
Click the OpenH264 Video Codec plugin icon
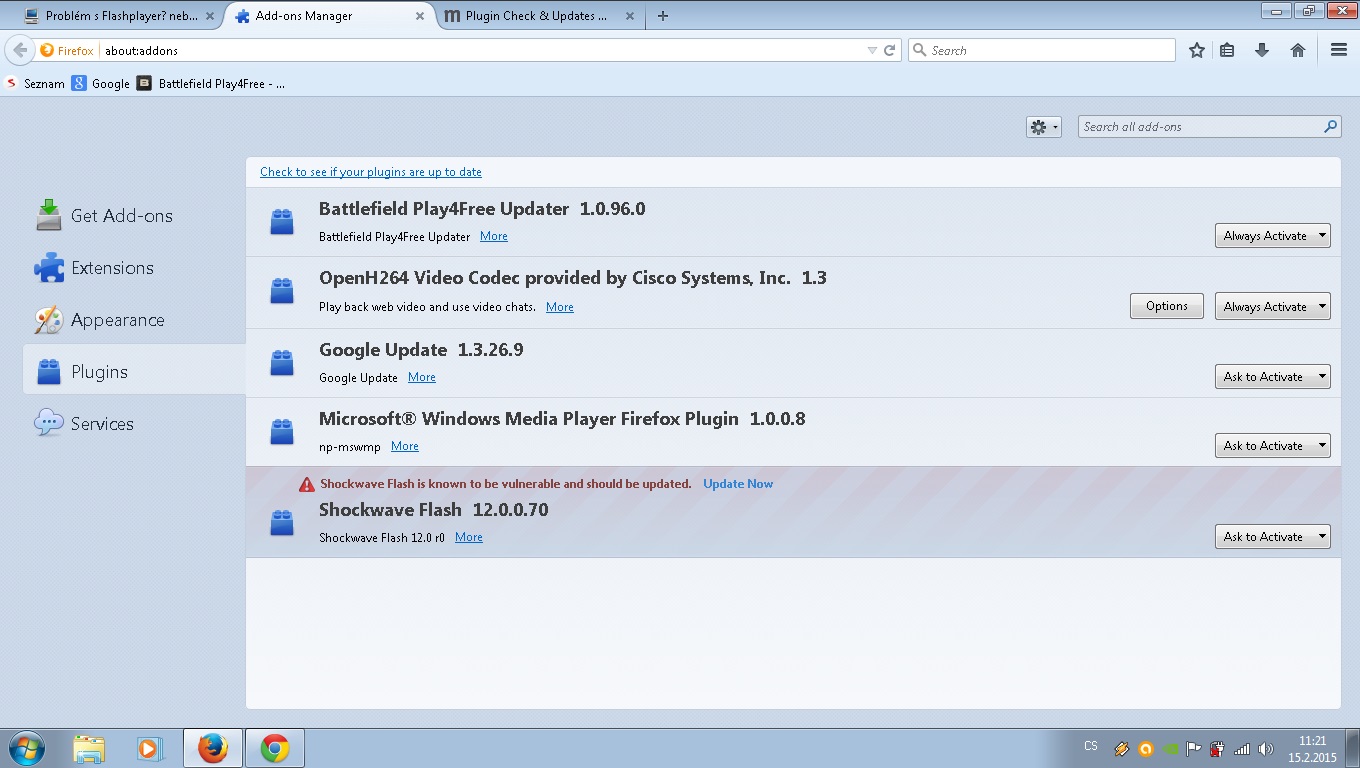[282, 291]
